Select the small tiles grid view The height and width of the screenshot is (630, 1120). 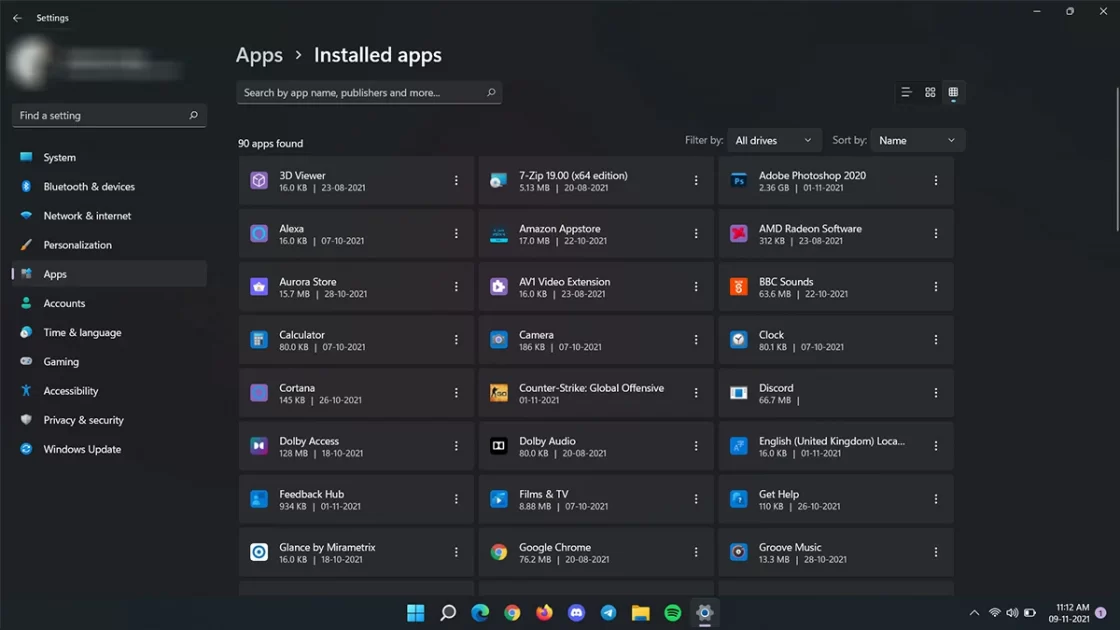(953, 92)
